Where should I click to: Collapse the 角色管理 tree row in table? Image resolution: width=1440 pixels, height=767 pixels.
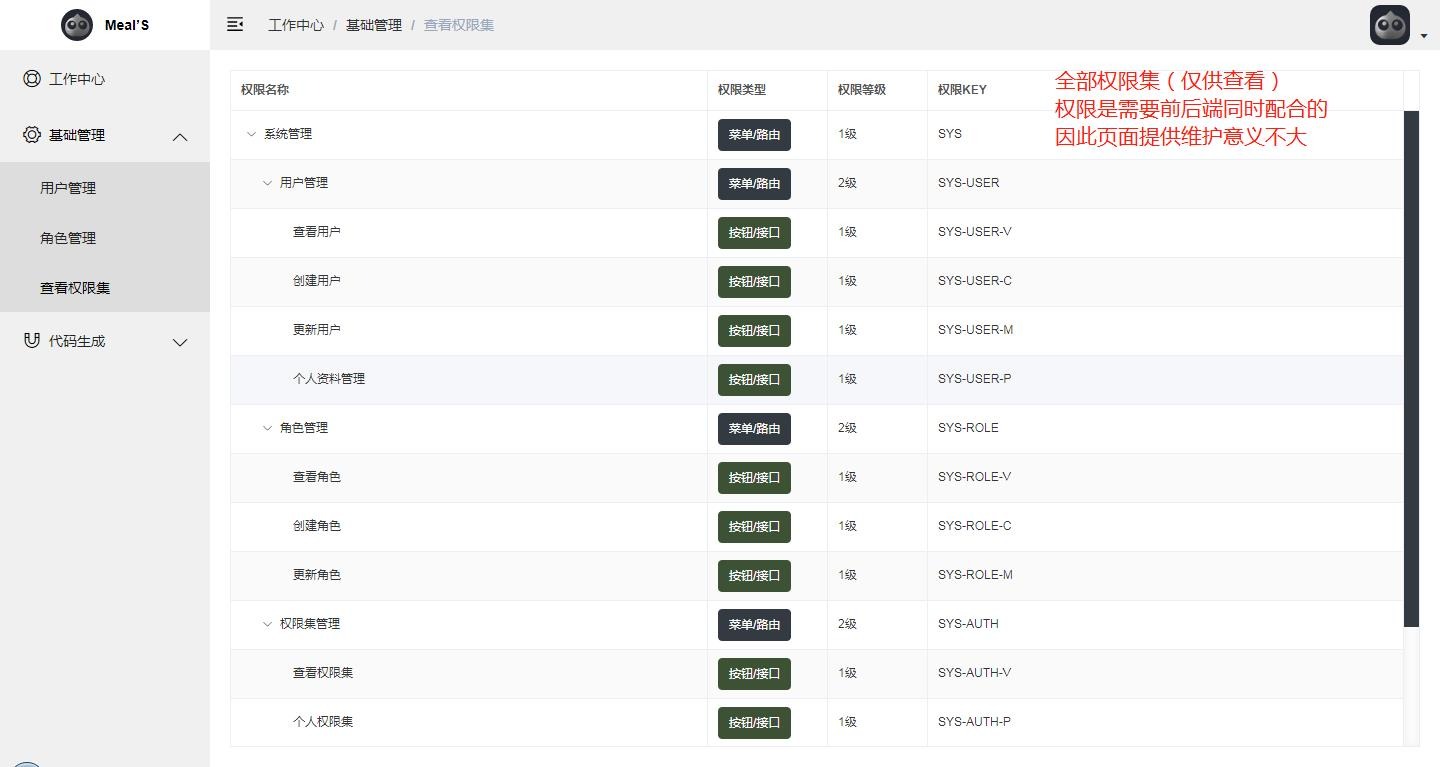pos(267,428)
